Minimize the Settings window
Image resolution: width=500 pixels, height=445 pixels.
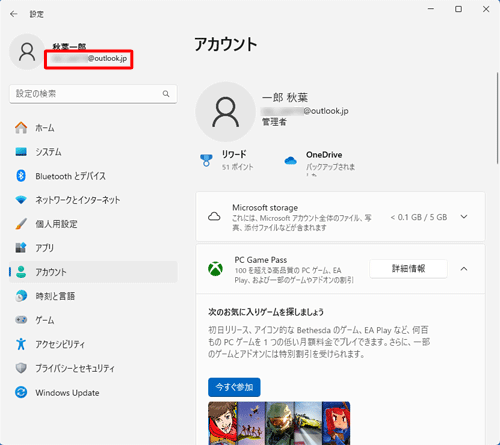click(x=431, y=9)
